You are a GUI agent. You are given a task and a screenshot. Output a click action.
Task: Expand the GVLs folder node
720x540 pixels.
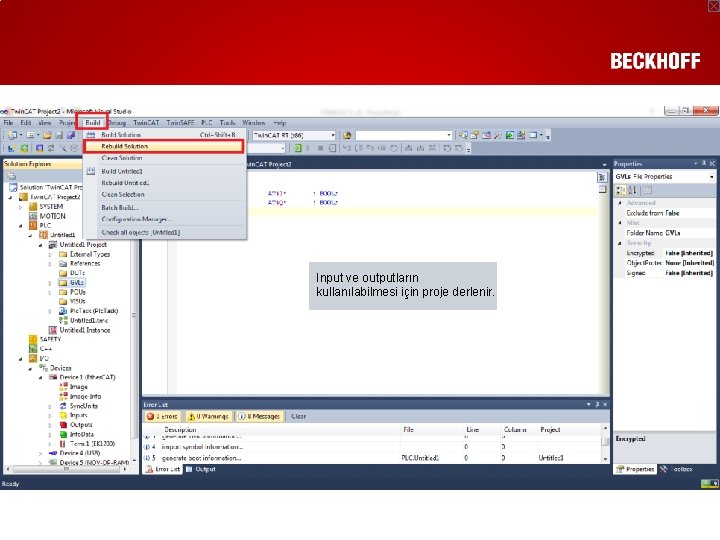pyautogui.click(x=51, y=283)
